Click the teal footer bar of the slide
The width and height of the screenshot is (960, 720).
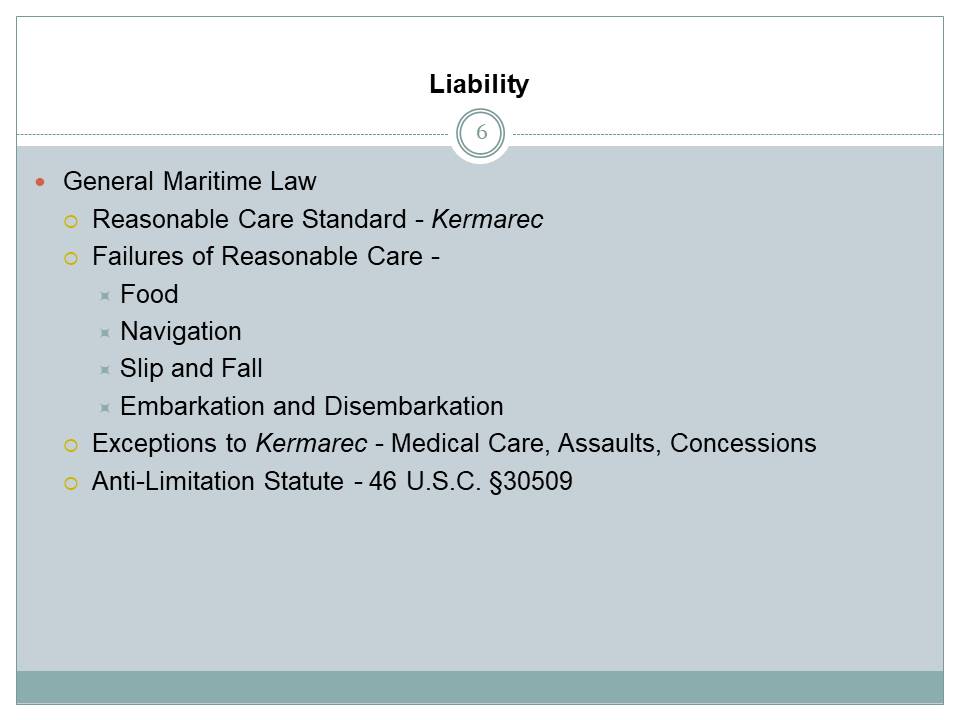480,687
